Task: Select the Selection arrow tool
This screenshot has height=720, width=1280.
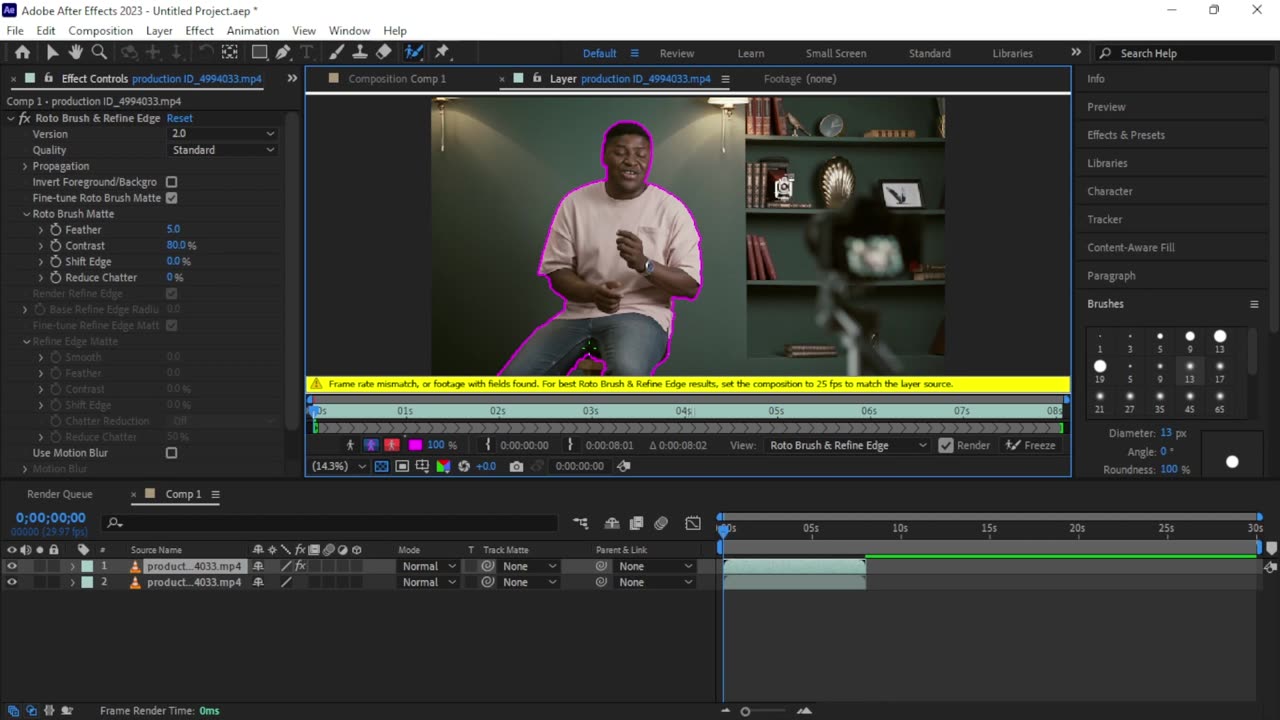Action: 52,53
